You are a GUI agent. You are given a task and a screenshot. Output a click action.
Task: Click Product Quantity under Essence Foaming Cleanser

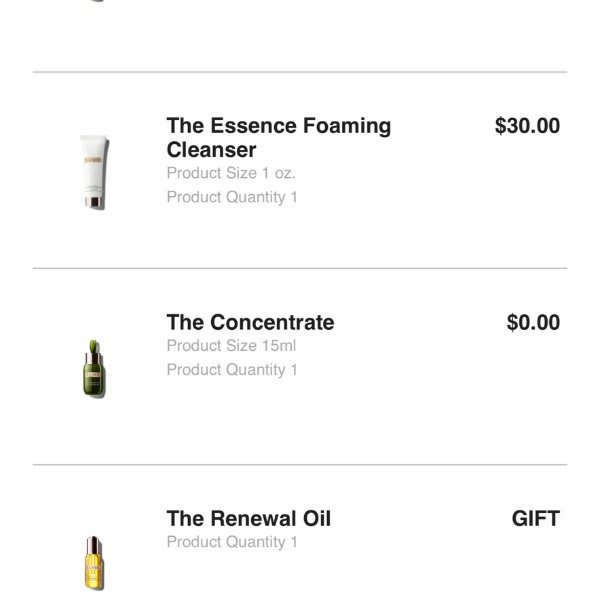coord(232,197)
